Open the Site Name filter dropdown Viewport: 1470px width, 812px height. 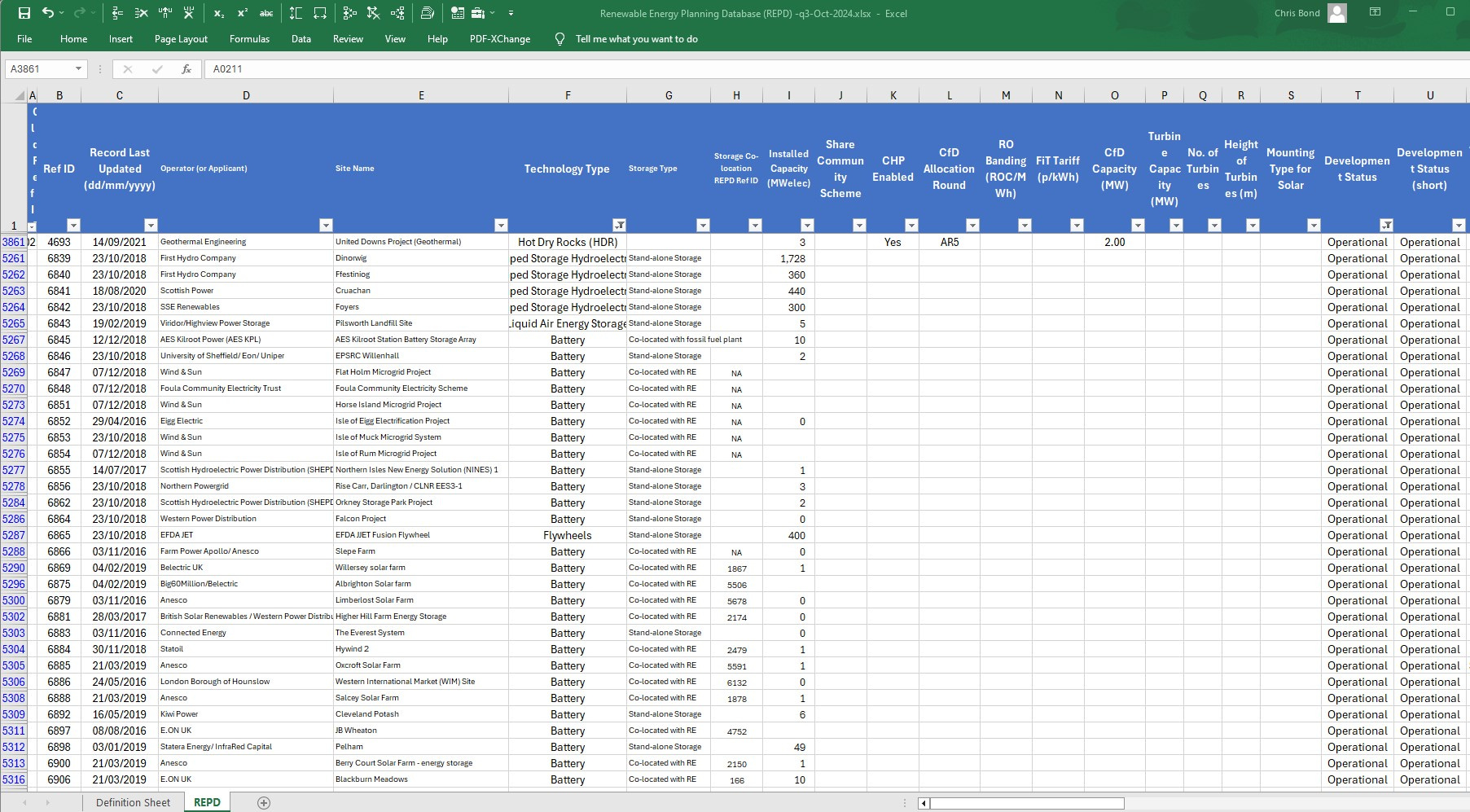tap(501, 225)
